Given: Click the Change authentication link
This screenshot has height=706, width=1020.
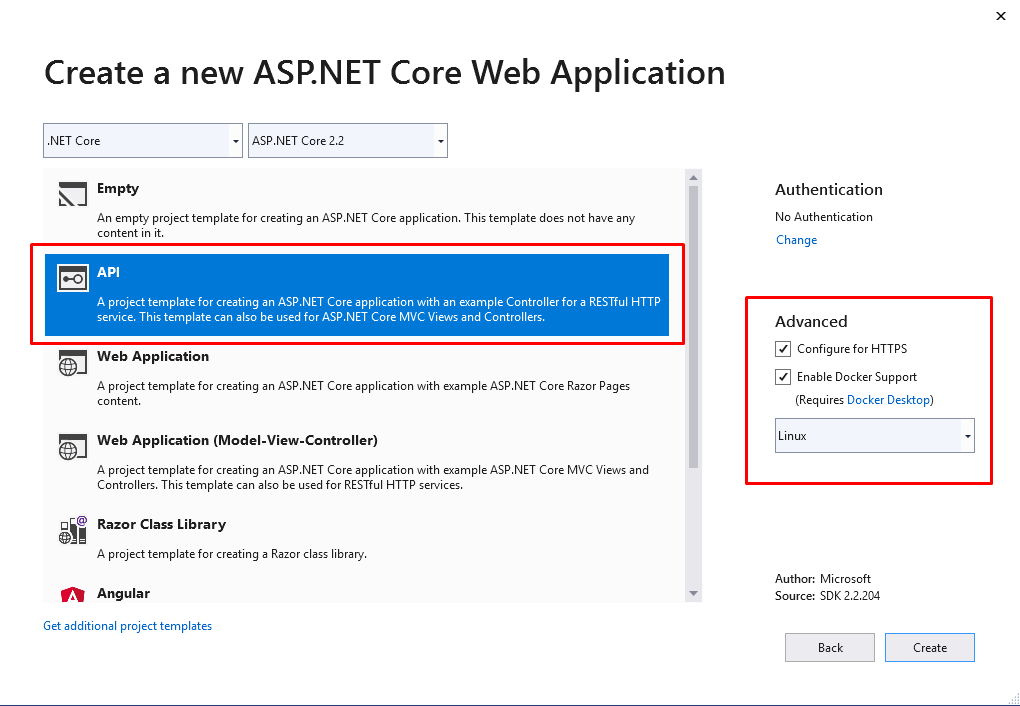Looking at the screenshot, I should tap(796, 240).
